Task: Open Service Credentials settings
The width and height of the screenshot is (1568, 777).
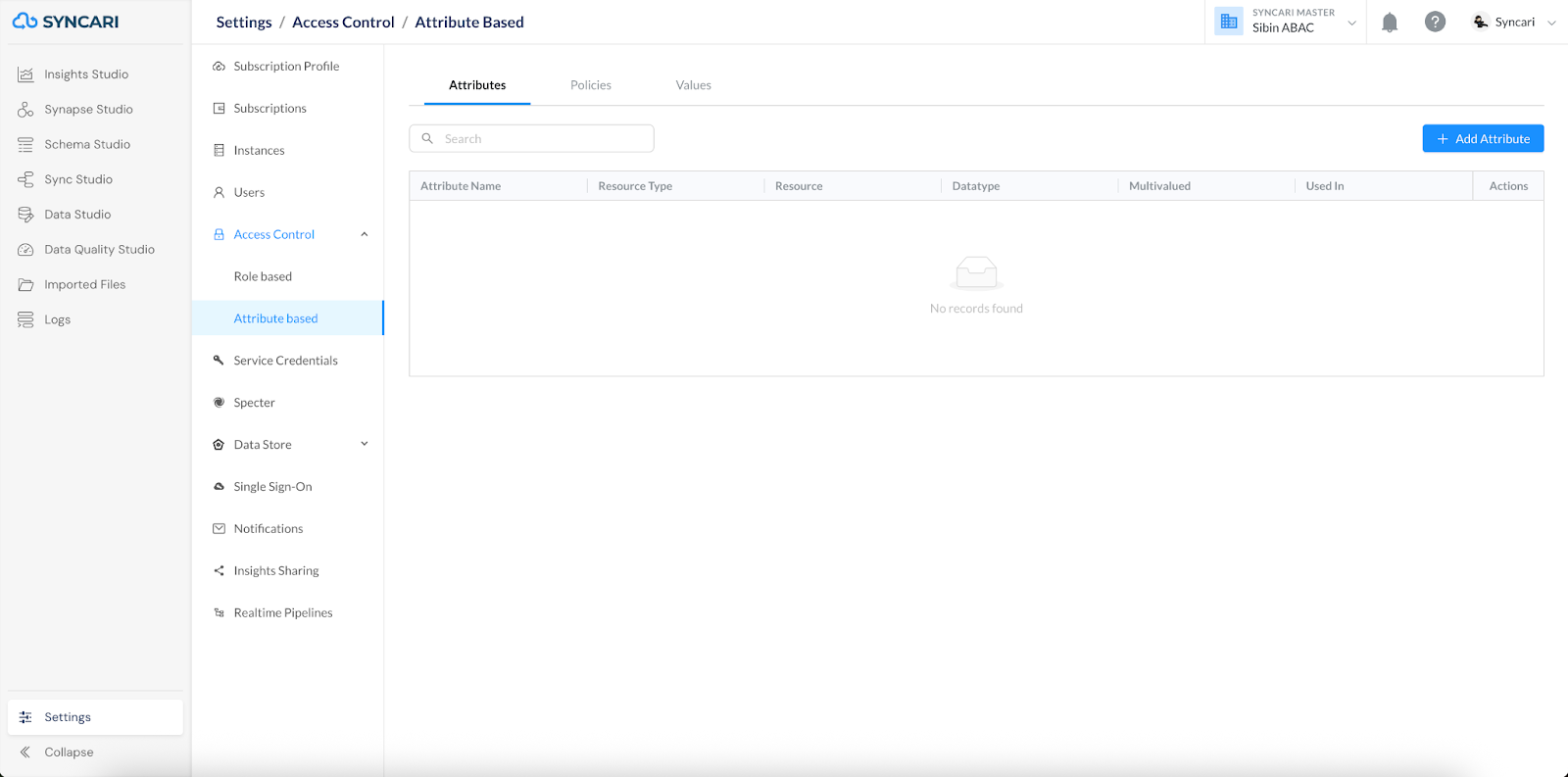Action: click(x=287, y=361)
